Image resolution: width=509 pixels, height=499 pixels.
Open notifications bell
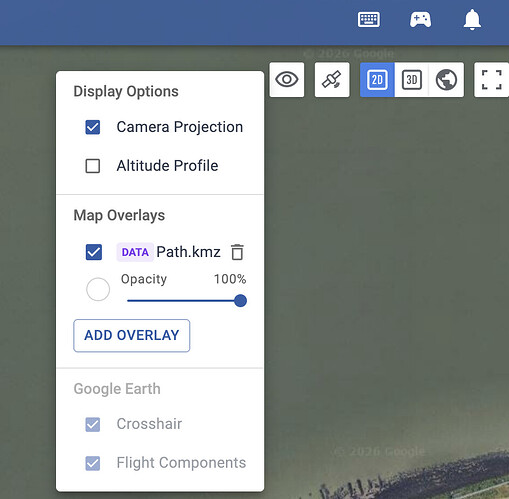pyautogui.click(x=472, y=20)
